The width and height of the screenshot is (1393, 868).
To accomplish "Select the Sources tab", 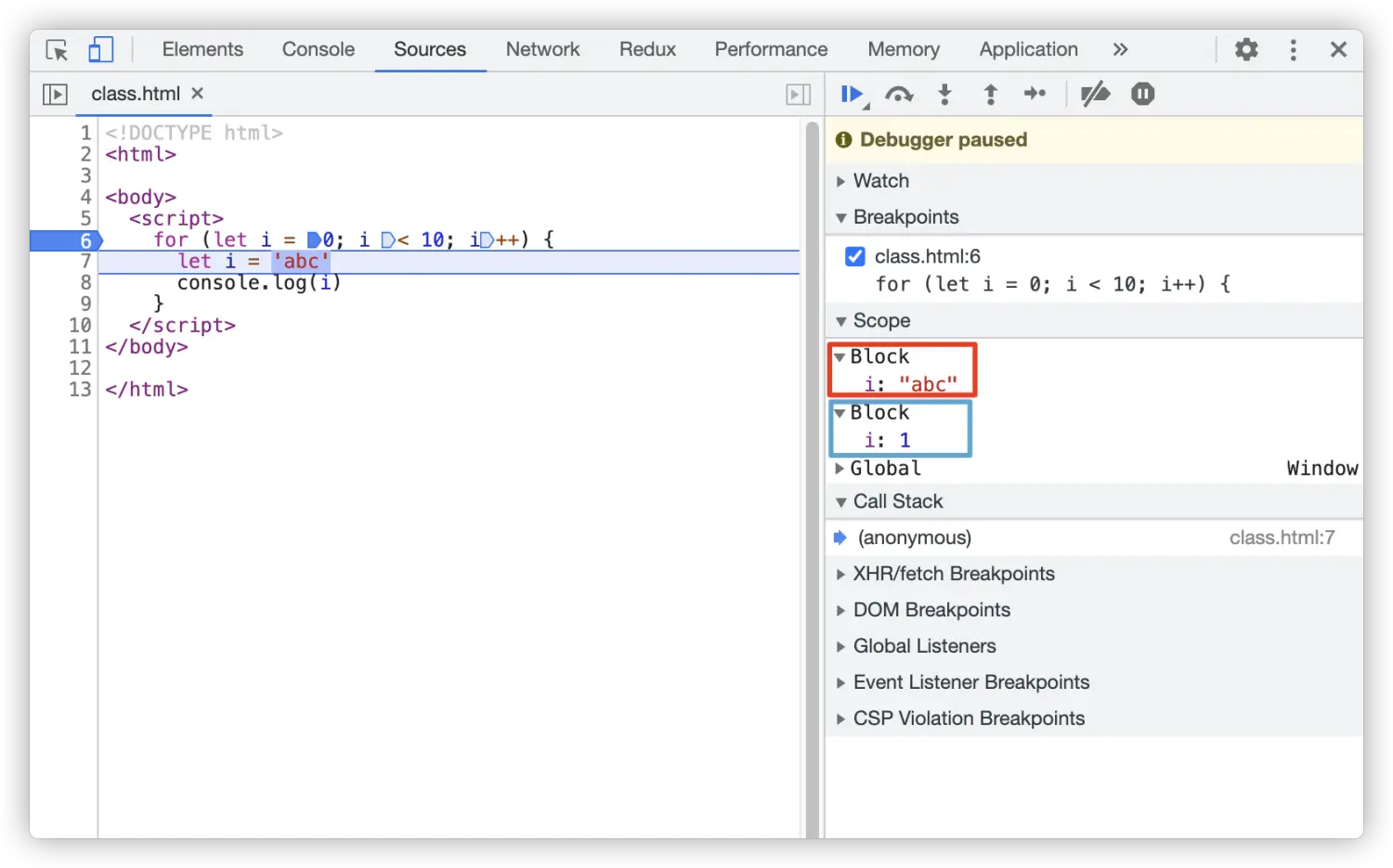I will [x=430, y=49].
